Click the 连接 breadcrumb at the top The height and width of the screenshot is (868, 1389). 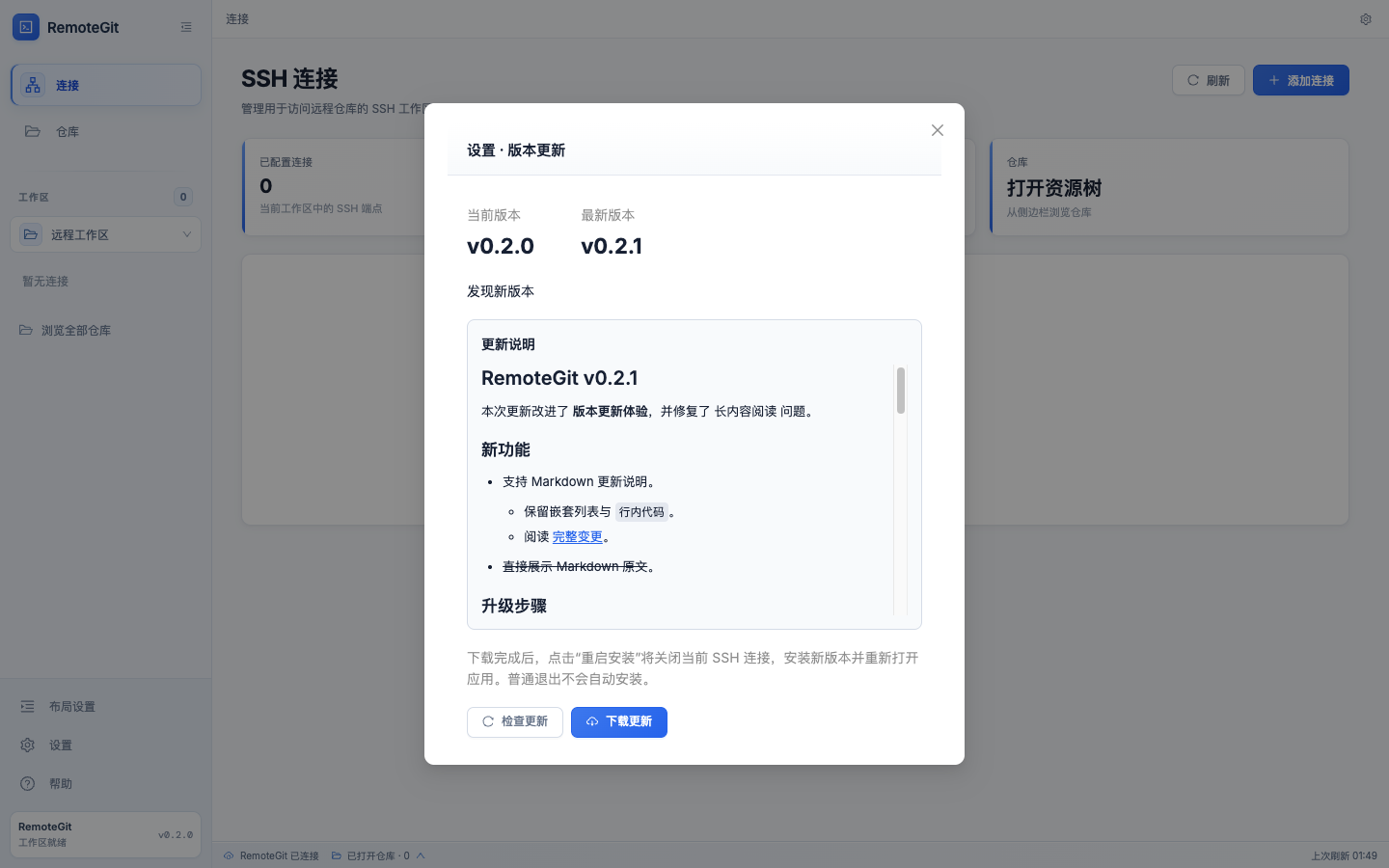pyautogui.click(x=237, y=19)
